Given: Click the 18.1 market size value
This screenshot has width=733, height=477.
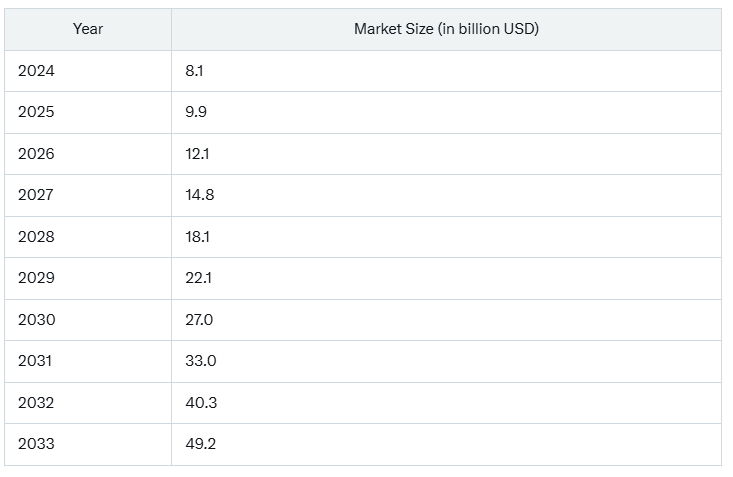Looking at the screenshot, I should [198, 237].
